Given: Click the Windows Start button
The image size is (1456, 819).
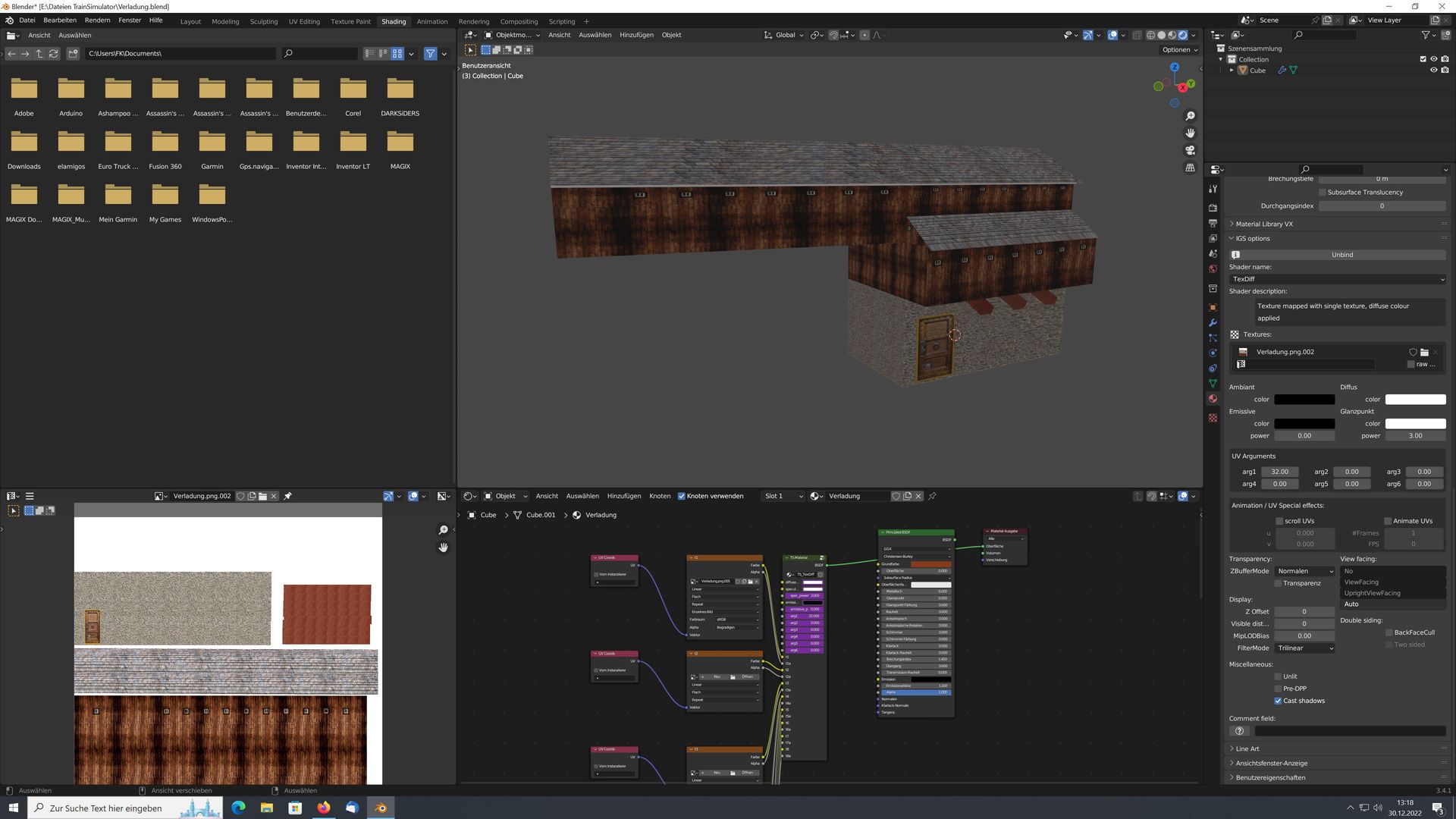Looking at the screenshot, I should [13, 808].
